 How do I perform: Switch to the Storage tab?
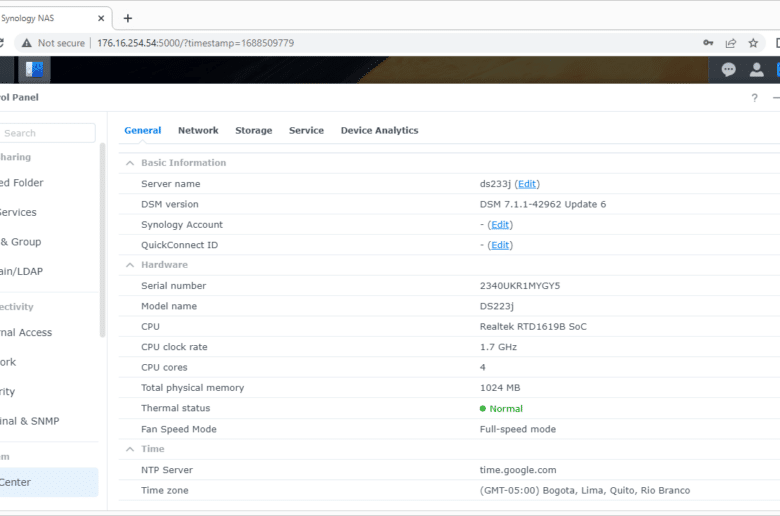(x=254, y=130)
